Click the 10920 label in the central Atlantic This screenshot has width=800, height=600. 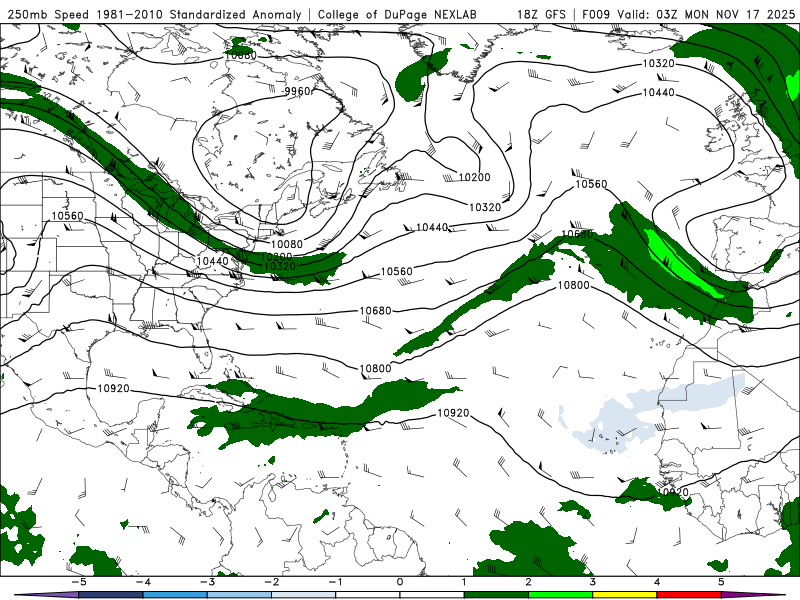point(454,413)
